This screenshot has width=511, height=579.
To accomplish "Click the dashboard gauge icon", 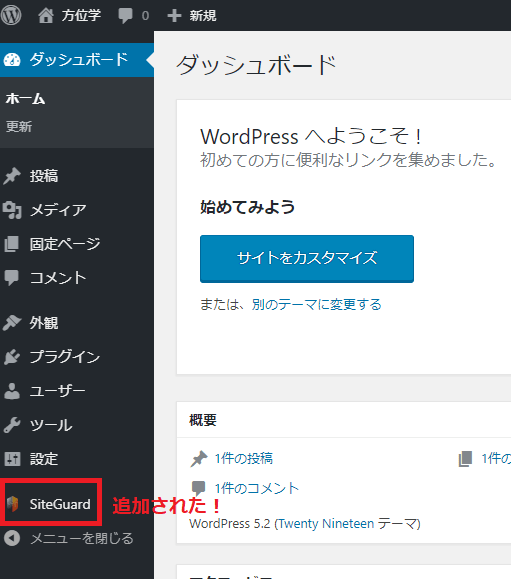I will click(x=12, y=60).
